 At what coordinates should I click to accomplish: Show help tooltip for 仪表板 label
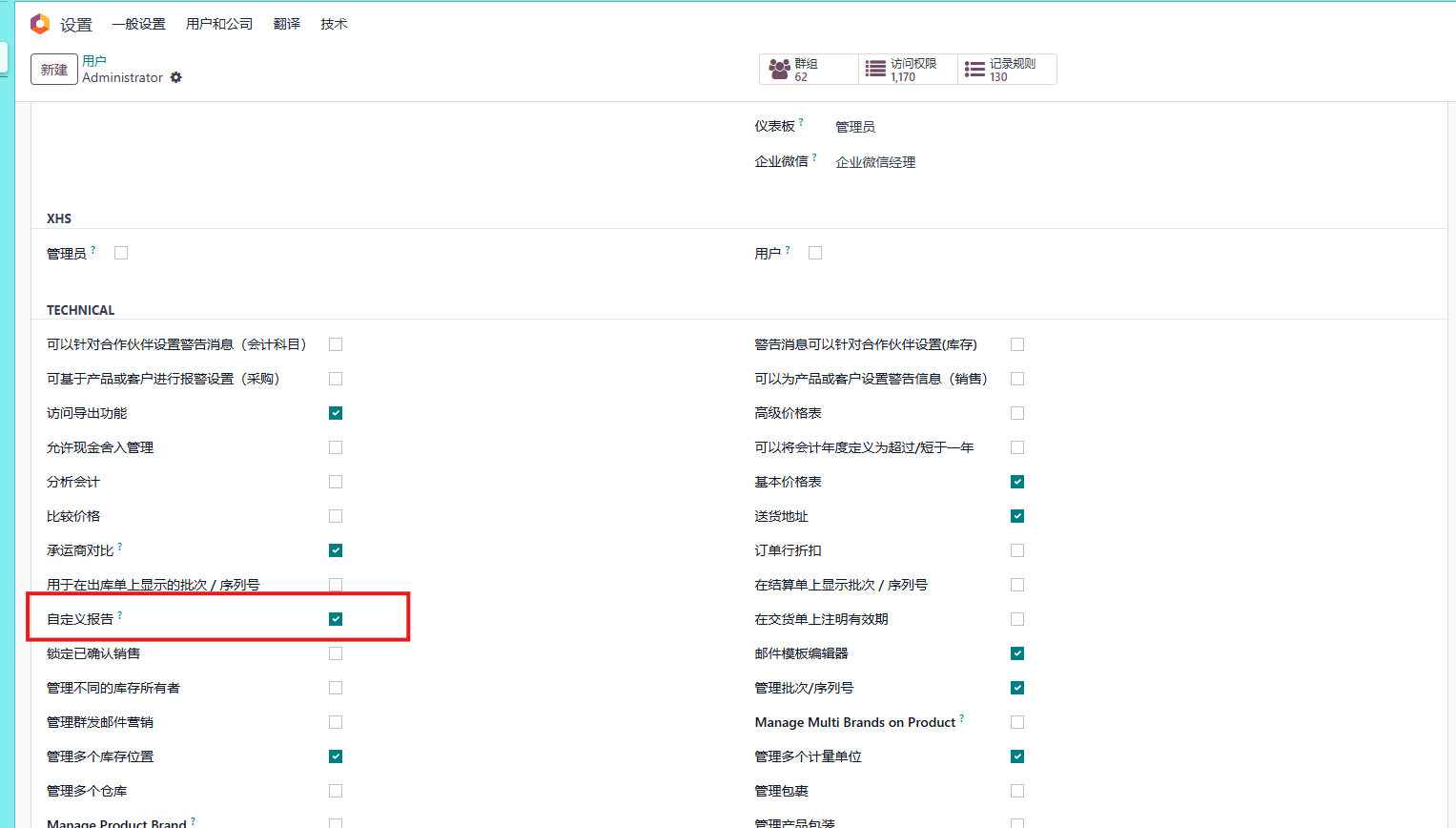(x=801, y=122)
